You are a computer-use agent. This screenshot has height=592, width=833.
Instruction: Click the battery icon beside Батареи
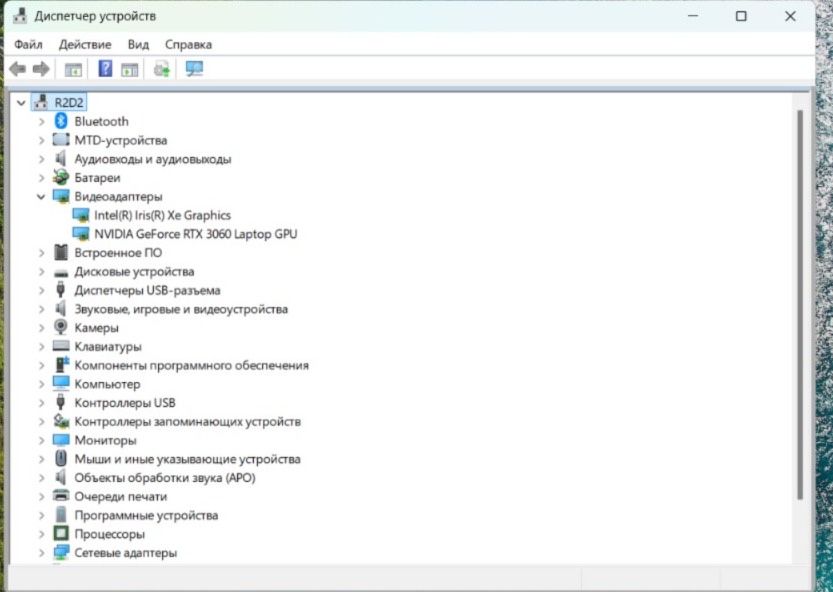click(61, 177)
